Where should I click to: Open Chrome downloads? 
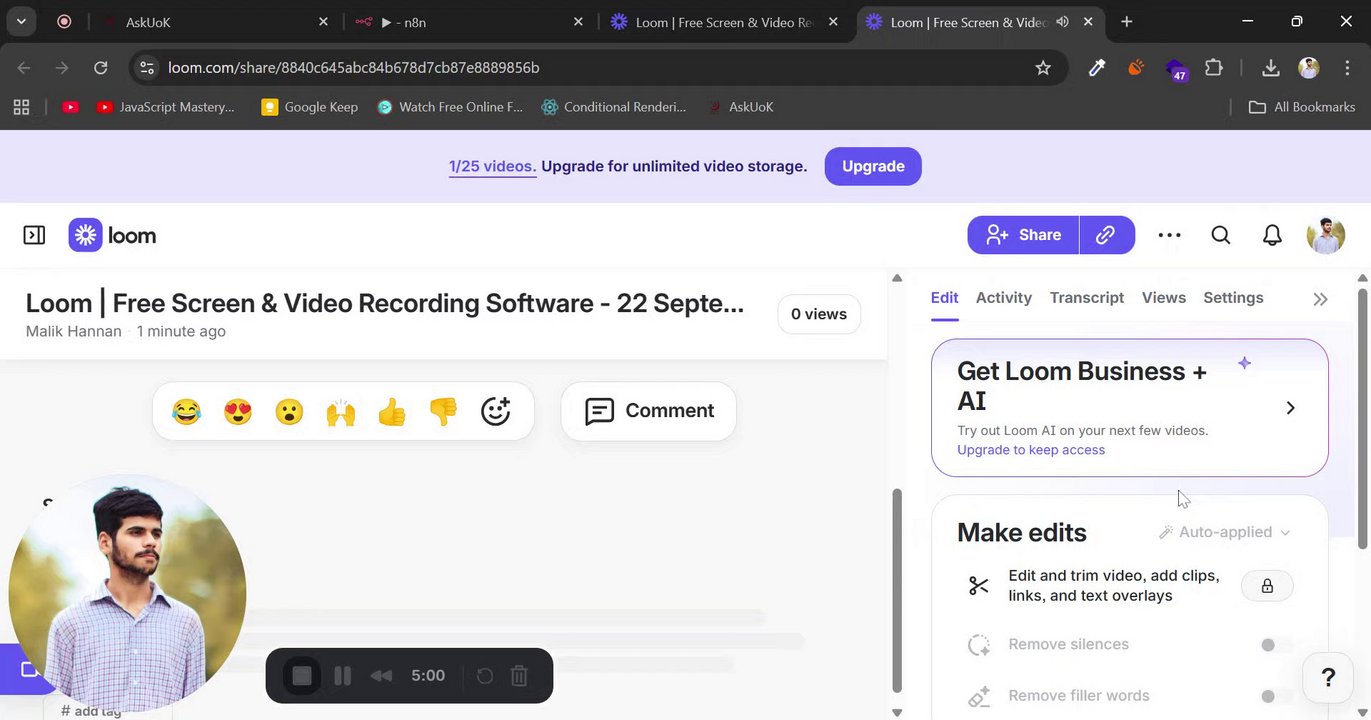coord(1271,68)
